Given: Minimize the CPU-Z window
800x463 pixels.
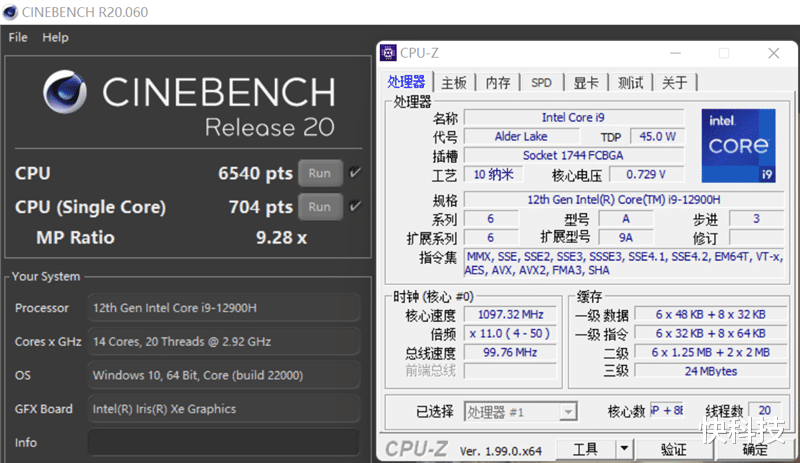Looking at the screenshot, I should tap(676, 53).
